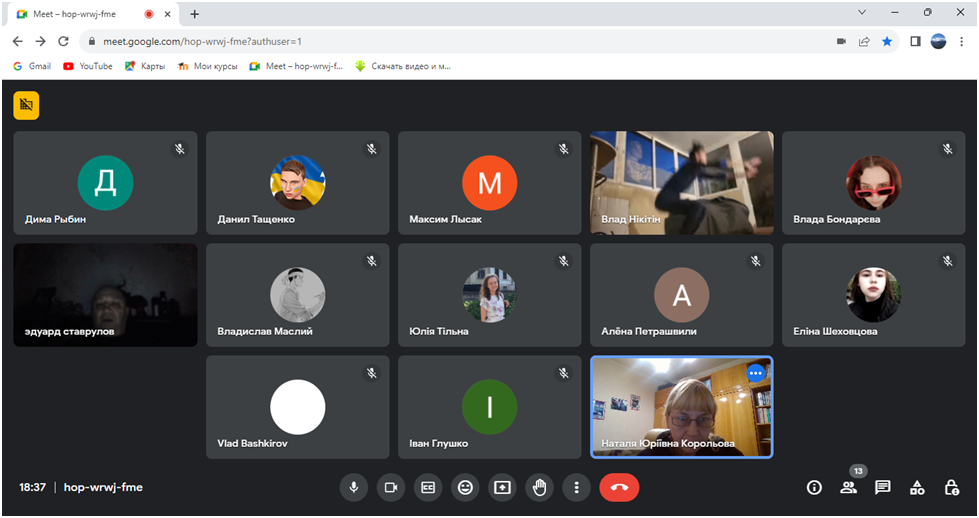Toggle the camera in Meet toolbar

tap(391, 487)
